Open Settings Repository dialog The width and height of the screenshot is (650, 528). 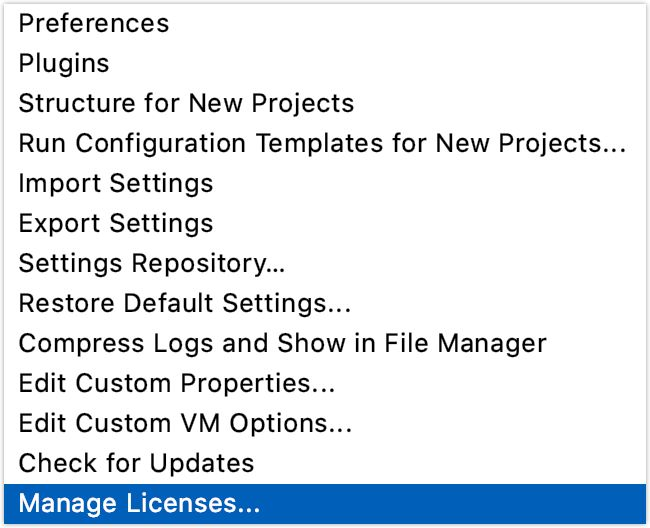(153, 263)
